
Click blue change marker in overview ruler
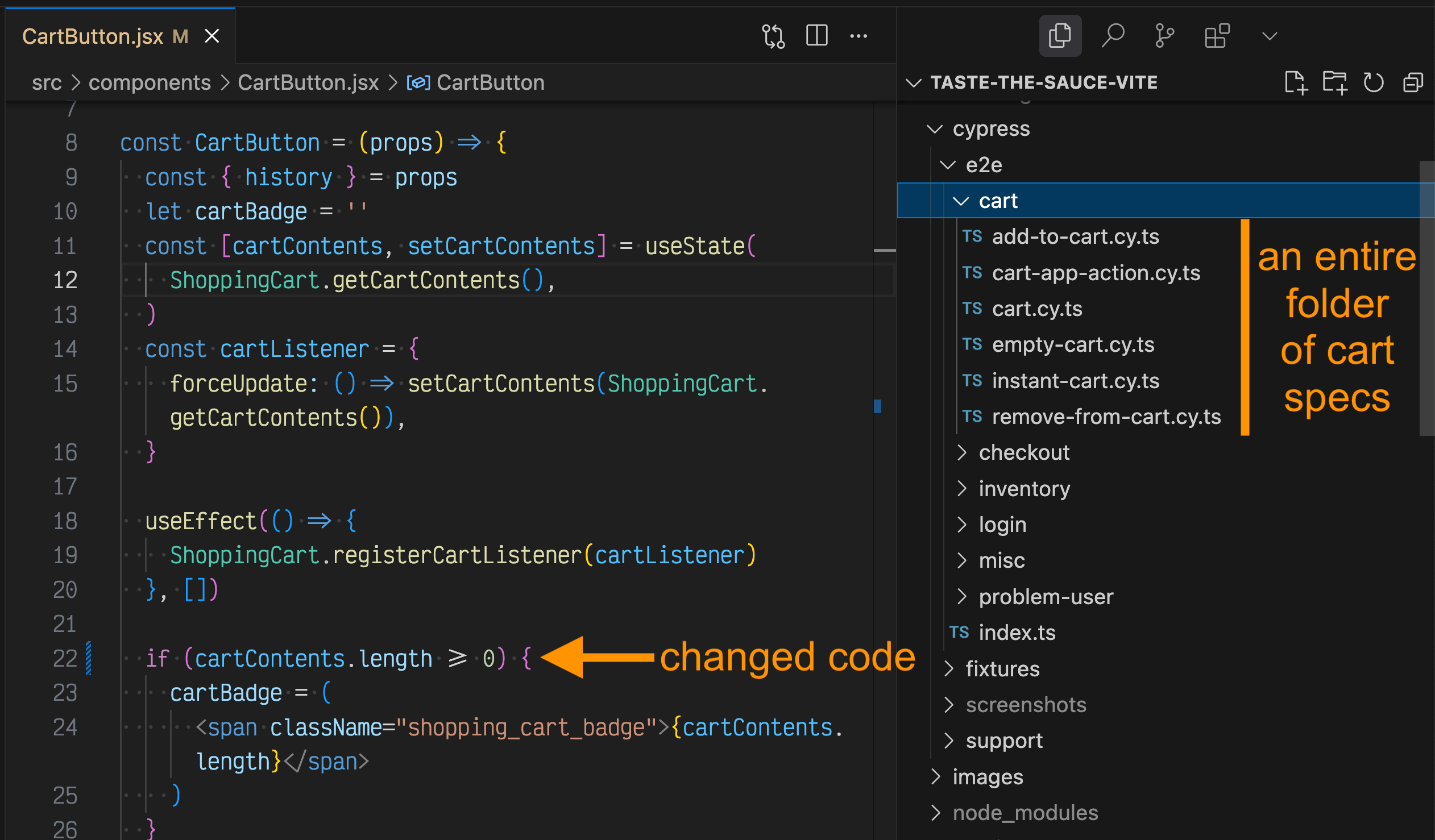[877, 406]
